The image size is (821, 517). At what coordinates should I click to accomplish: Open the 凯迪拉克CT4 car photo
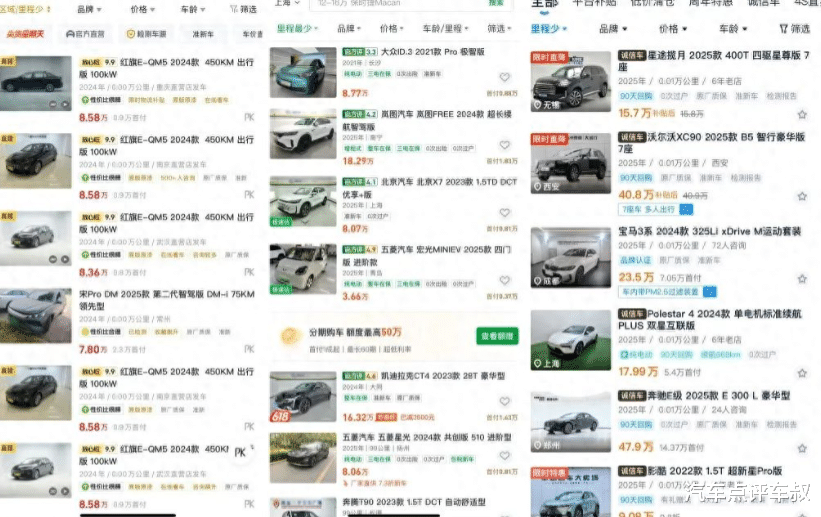click(303, 397)
